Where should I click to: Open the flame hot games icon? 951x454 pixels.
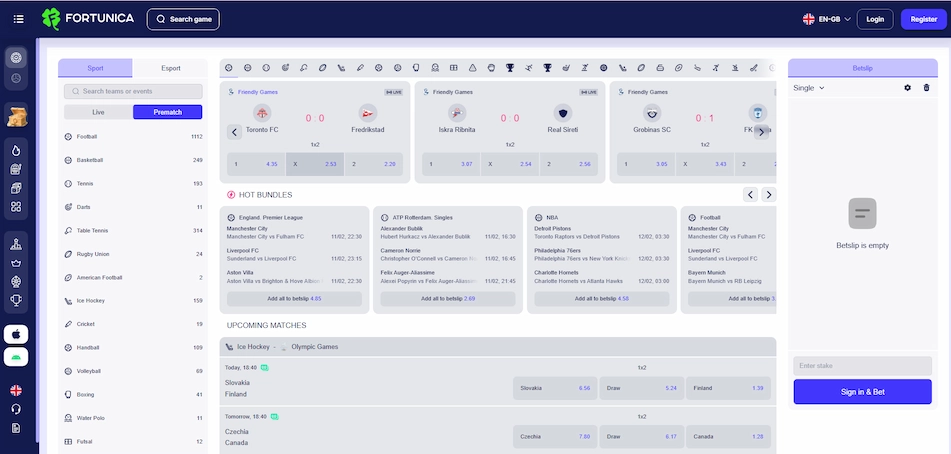coord(16,150)
